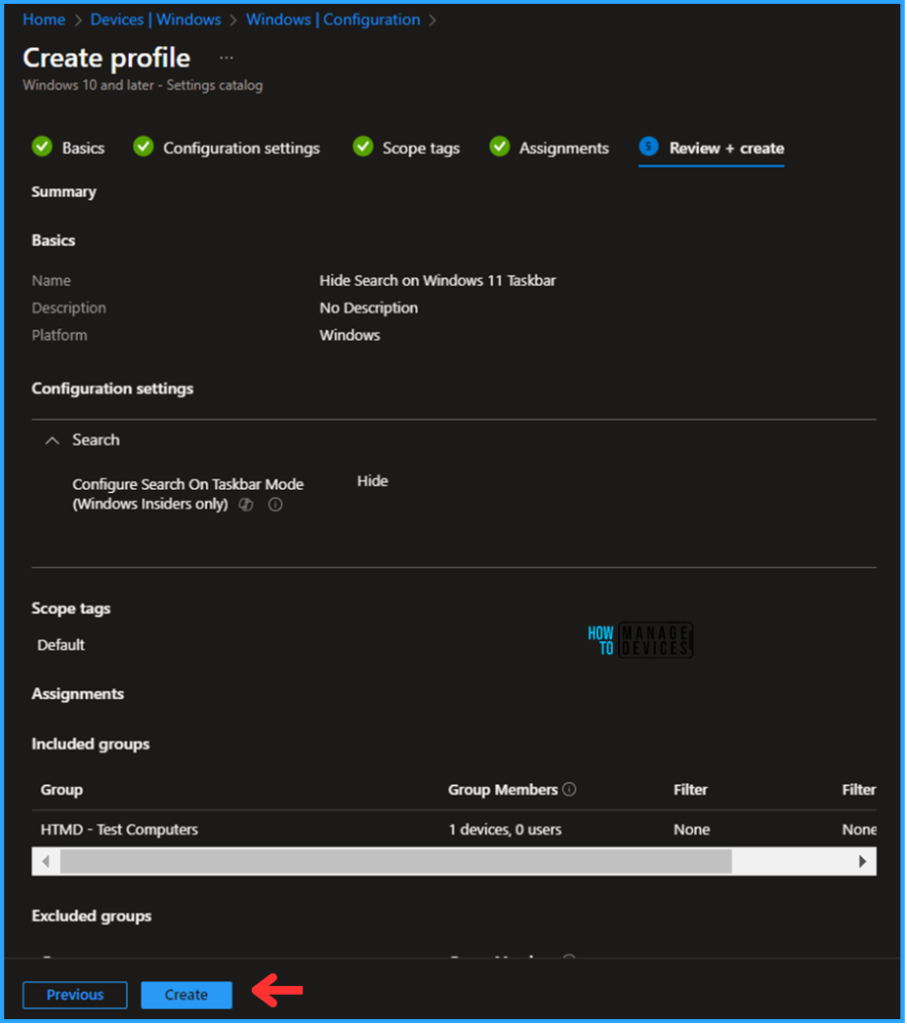Click the 'No Description' value
This screenshot has height=1024, width=907.
(x=368, y=308)
